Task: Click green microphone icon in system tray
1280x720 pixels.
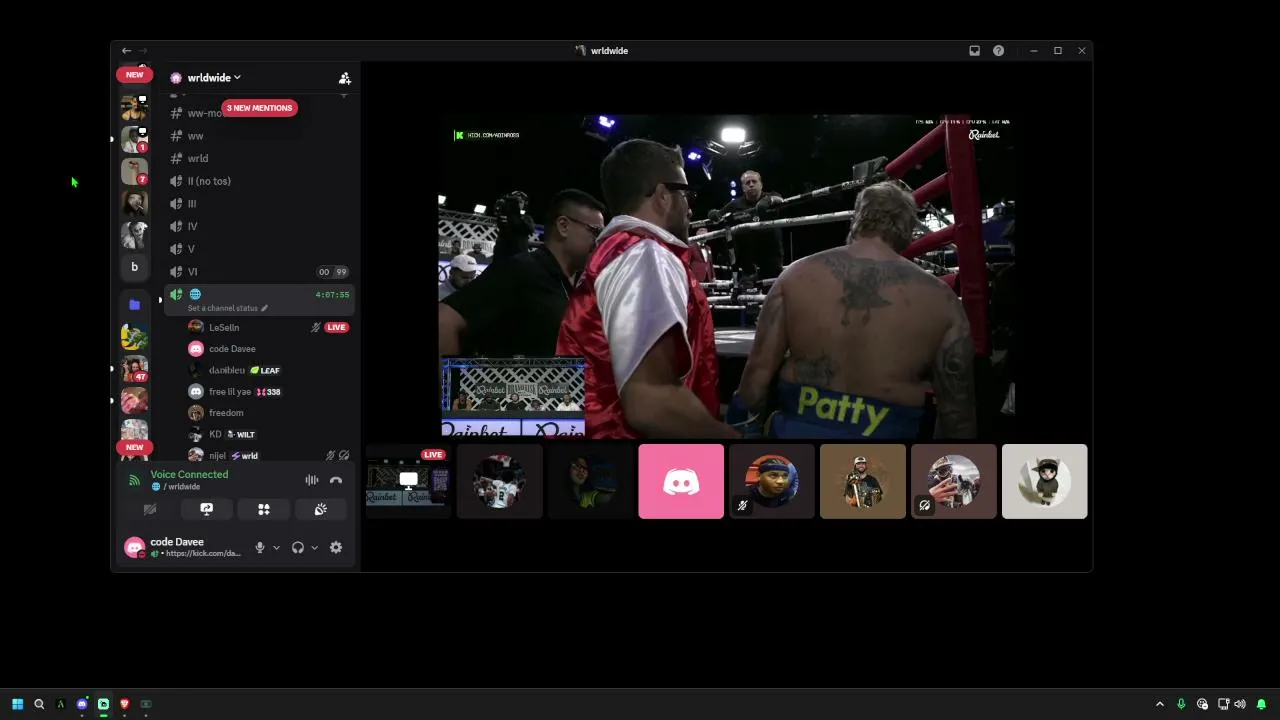Action: tap(1181, 704)
